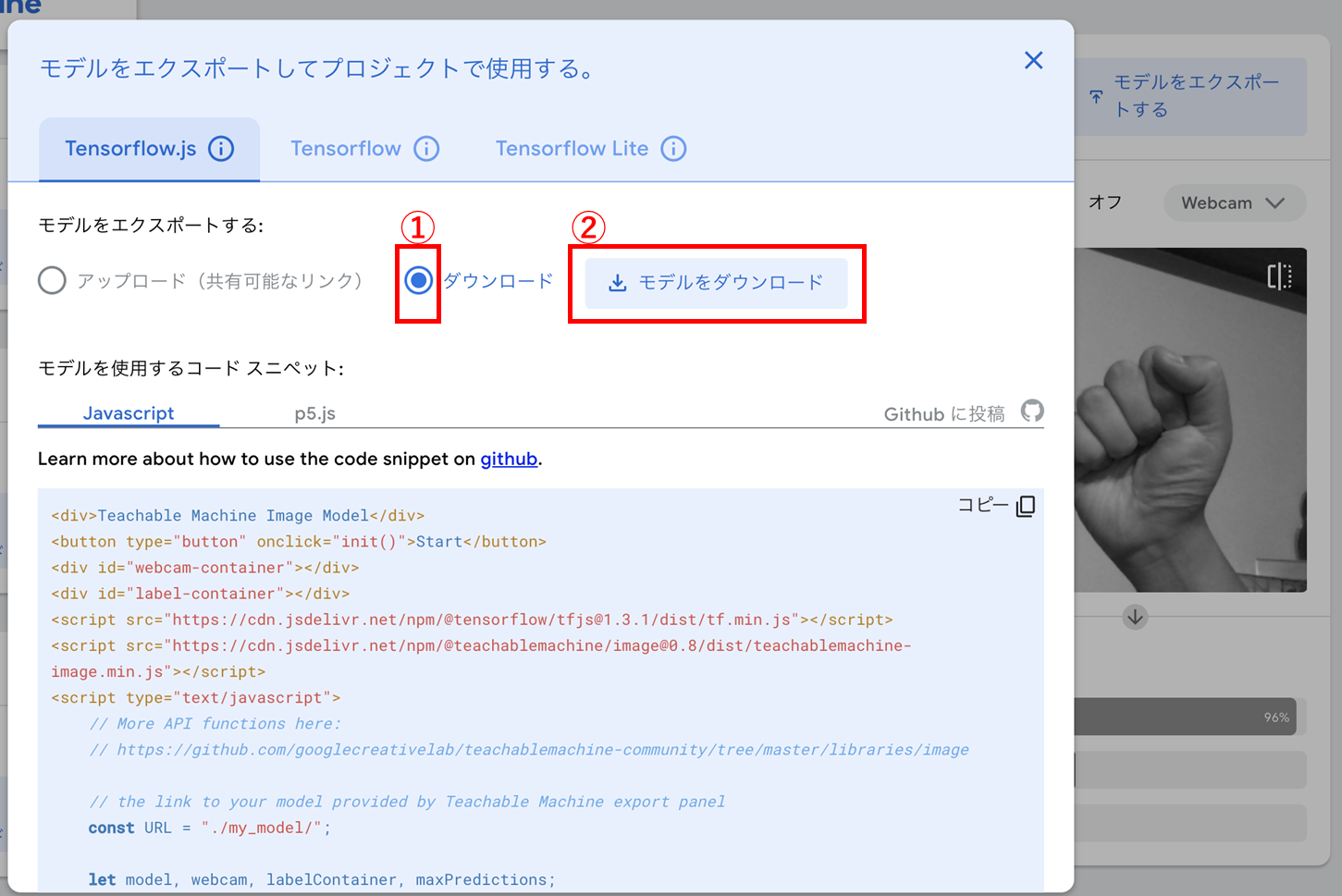Click the flip webcam image icon
Image resolution: width=1342 pixels, height=896 pixels.
pos(1279,276)
